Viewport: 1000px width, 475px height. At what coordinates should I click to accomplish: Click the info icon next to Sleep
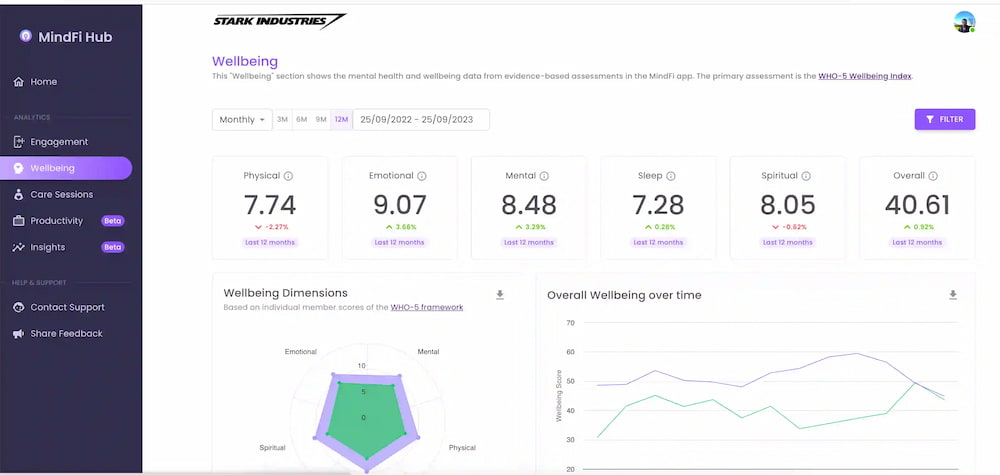coord(671,176)
